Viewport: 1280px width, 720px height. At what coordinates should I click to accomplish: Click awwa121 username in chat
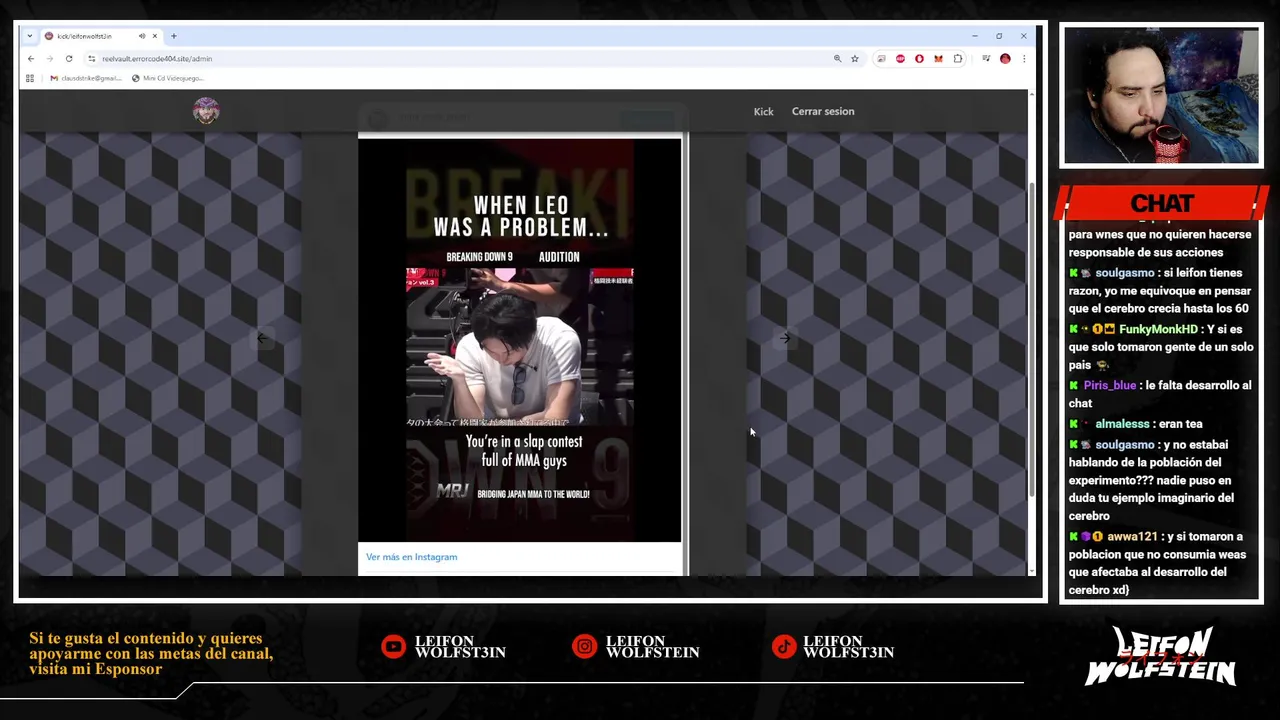[x=1132, y=537]
